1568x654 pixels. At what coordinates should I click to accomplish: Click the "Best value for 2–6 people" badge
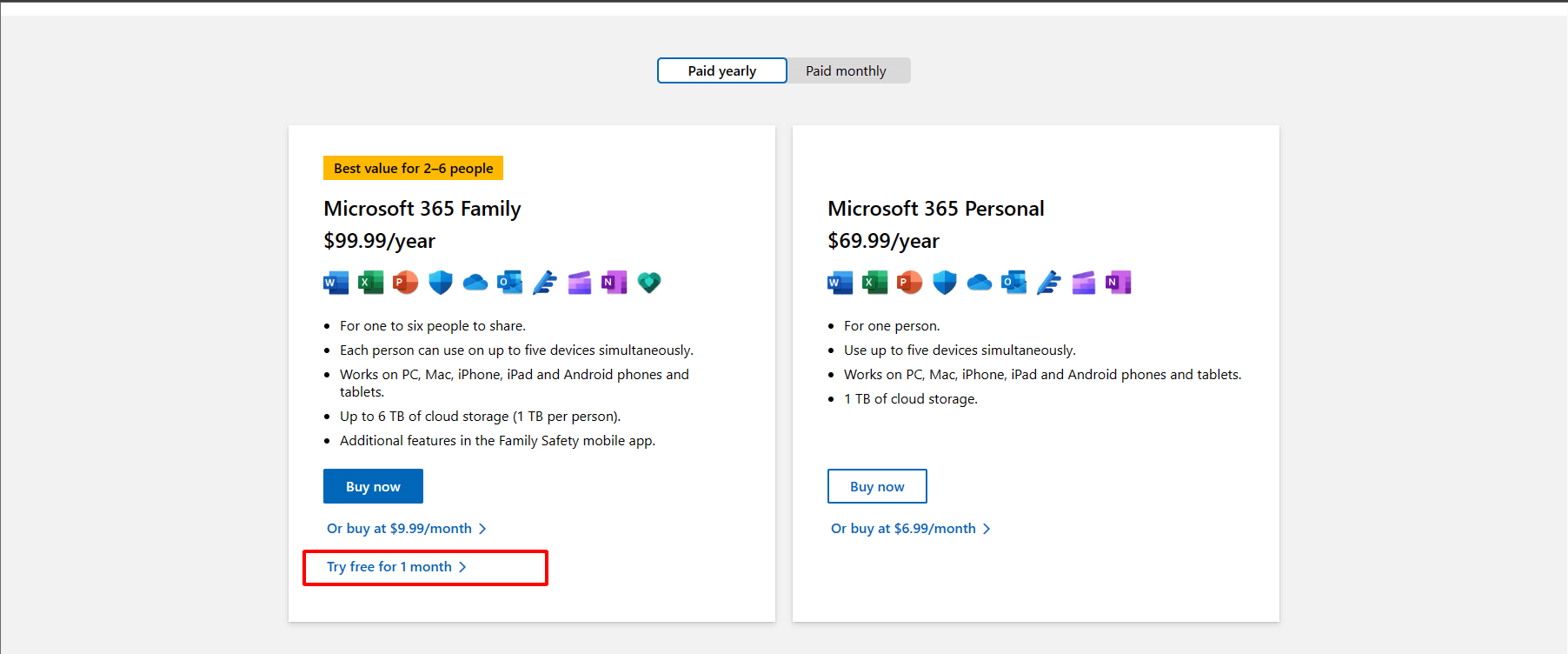(x=413, y=168)
